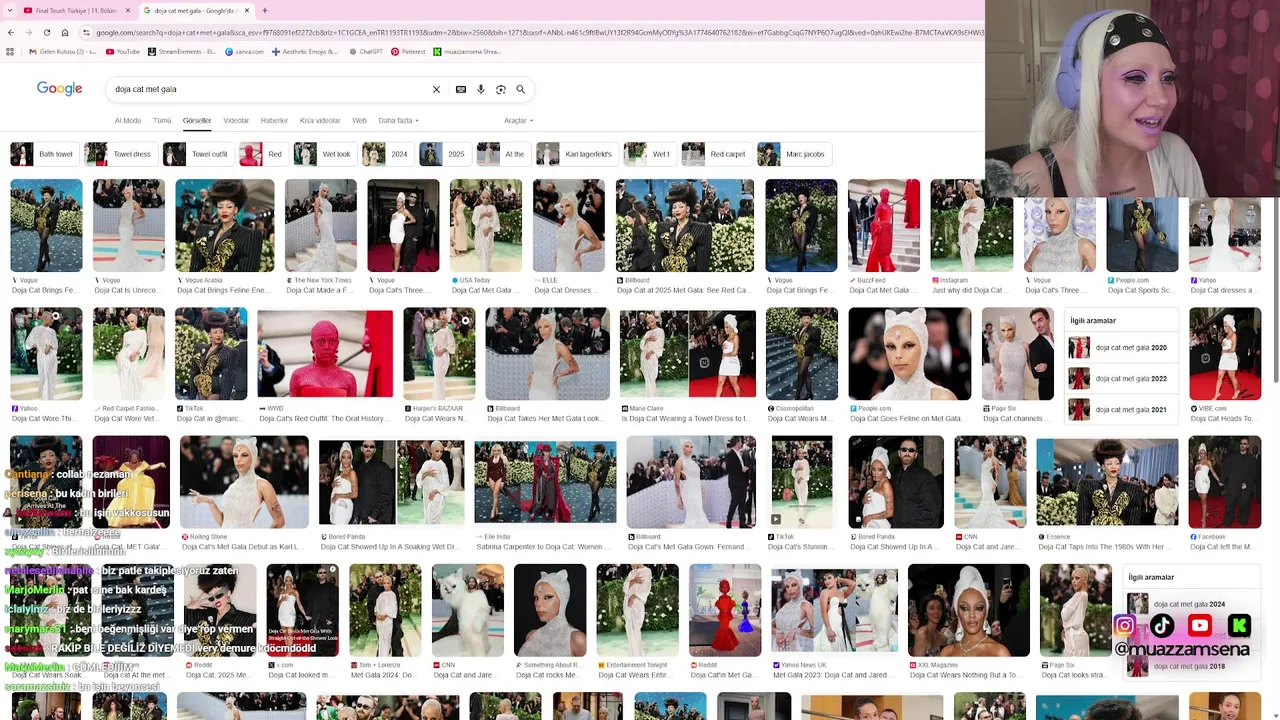1280x720 pixels.
Task: Switch to Web results tab
Action: click(359, 120)
